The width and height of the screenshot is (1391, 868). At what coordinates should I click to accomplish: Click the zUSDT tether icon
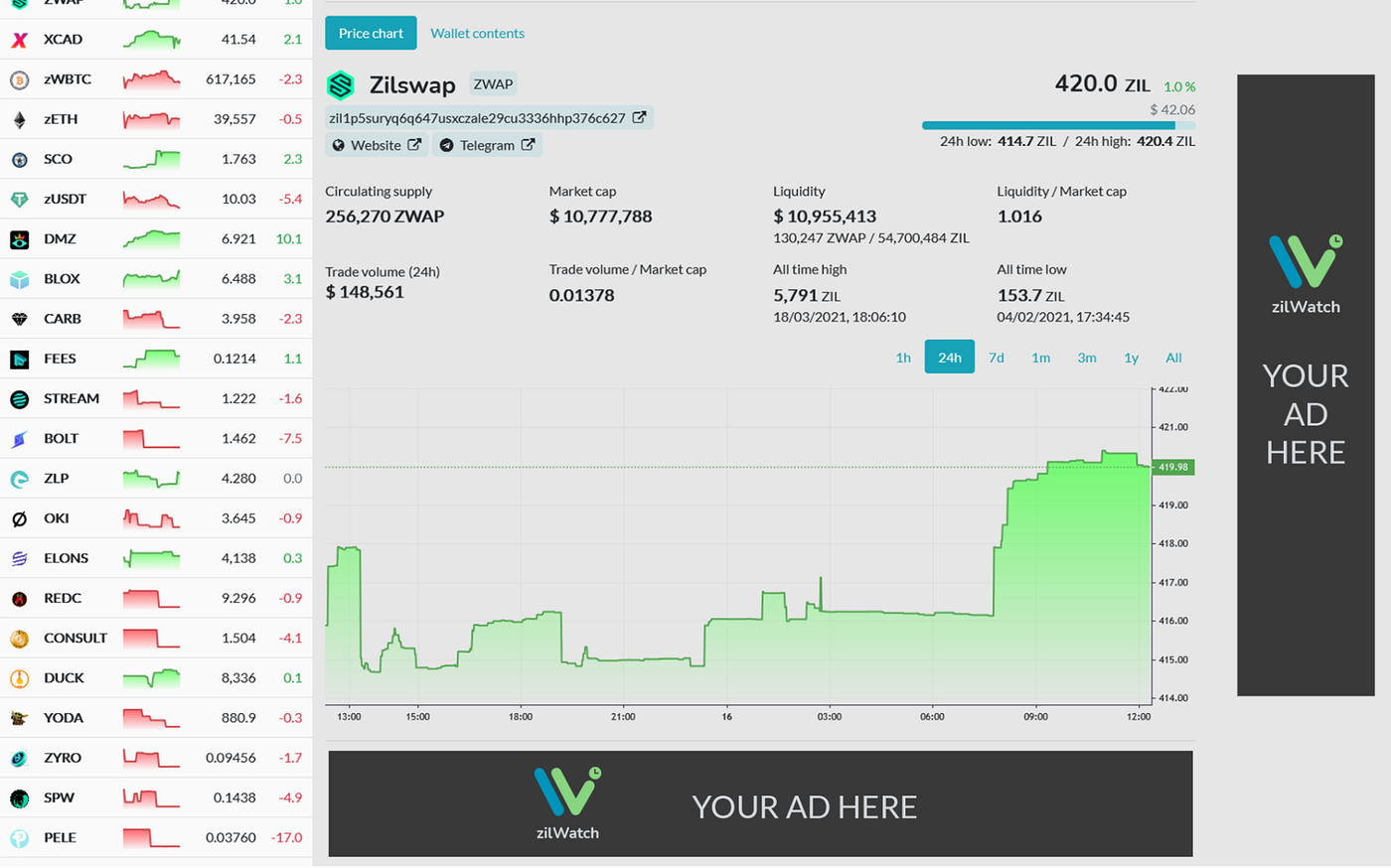[19, 199]
